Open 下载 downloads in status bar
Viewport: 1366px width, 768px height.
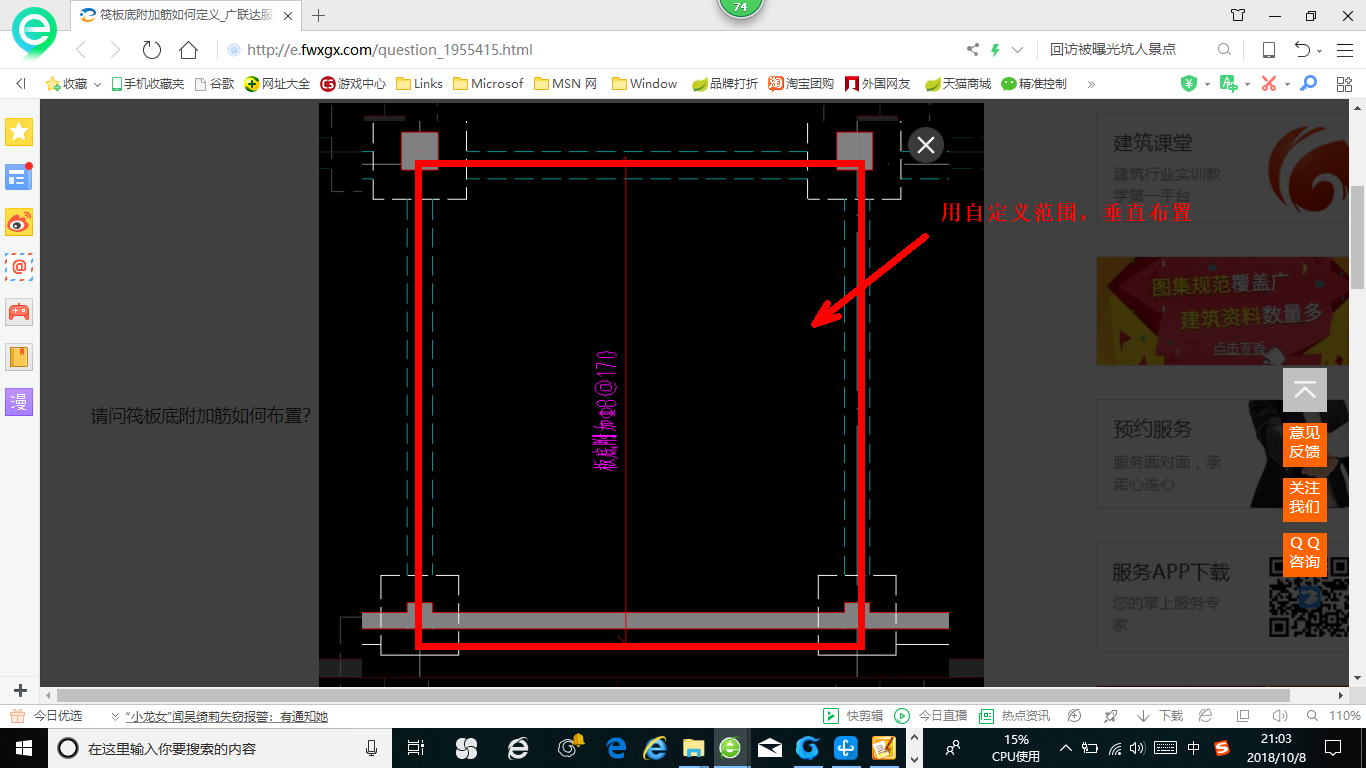[x=1159, y=716]
